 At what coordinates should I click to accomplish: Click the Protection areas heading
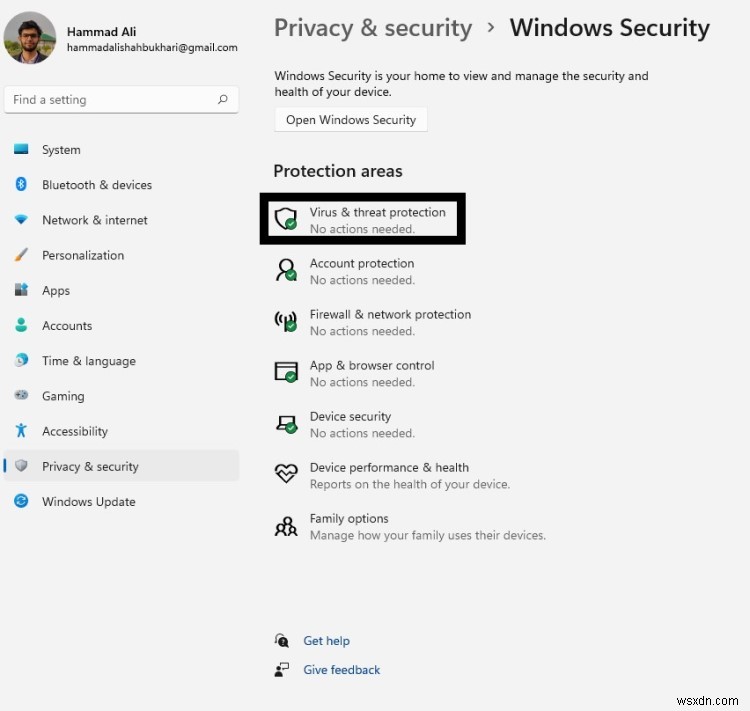338,171
